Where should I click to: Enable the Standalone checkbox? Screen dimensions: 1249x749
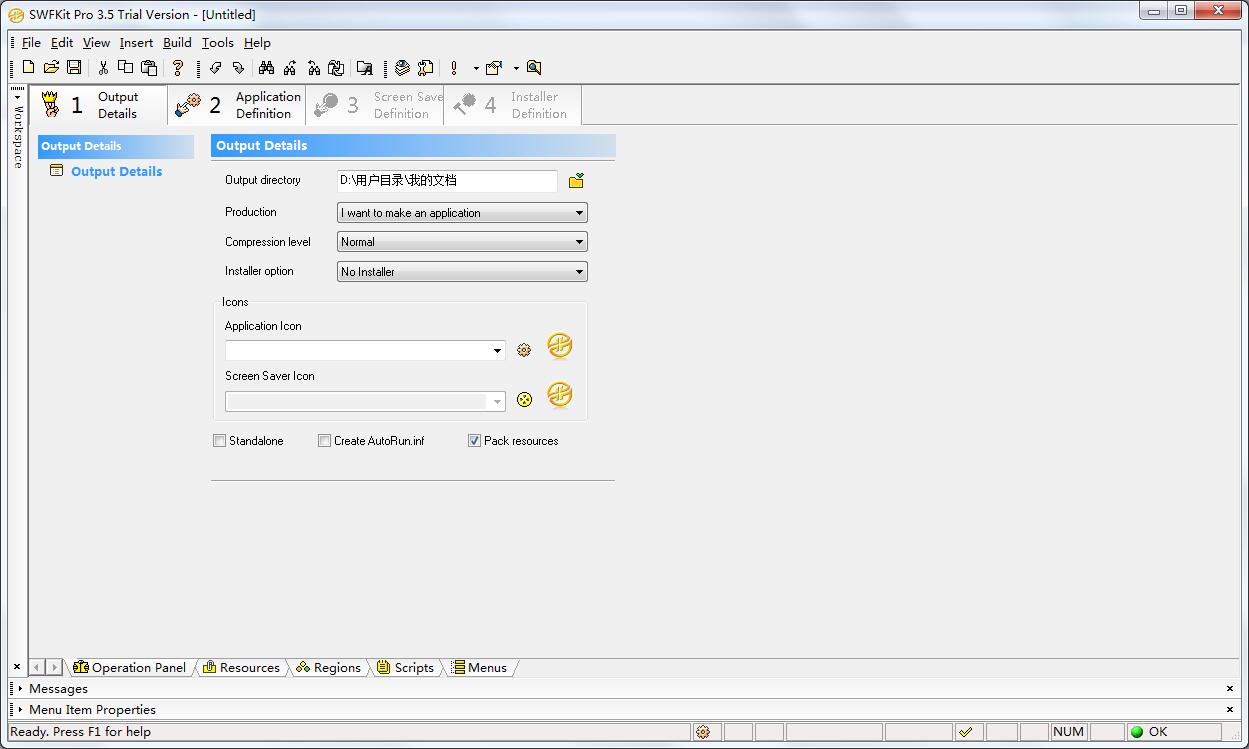[x=219, y=441]
